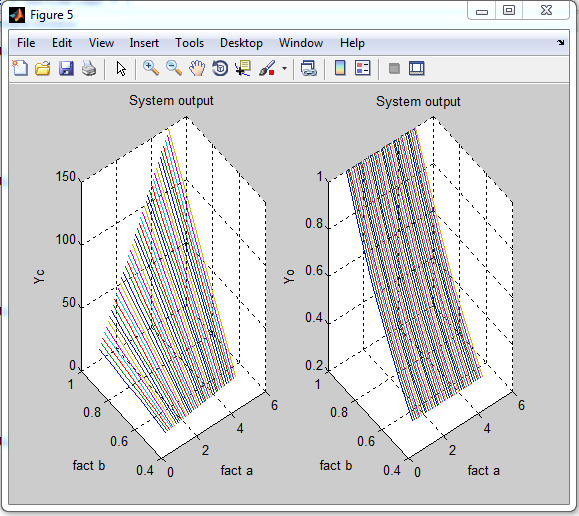Insert a colorbar using the toolbar icon
Viewport: 579px width, 516px height.
[x=340, y=68]
